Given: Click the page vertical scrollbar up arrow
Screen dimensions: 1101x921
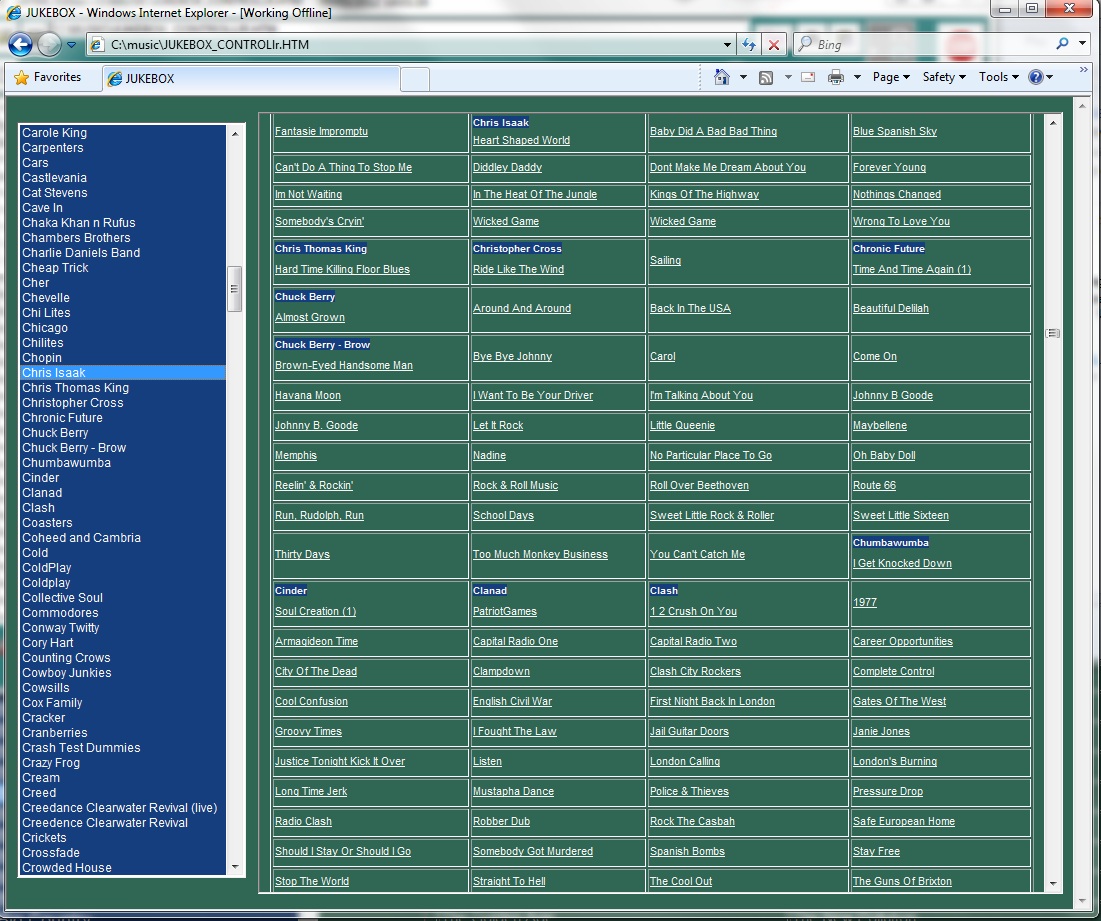Looking at the screenshot, I should pos(1082,106).
